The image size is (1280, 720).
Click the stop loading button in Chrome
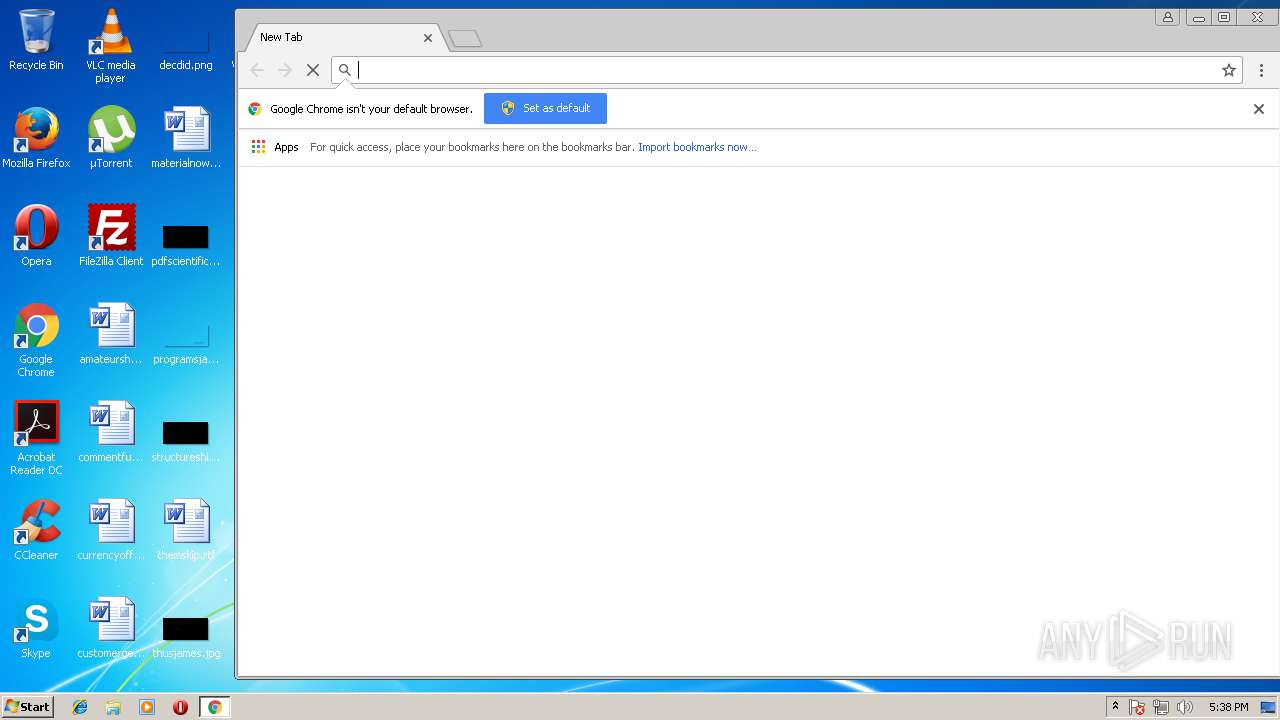click(x=312, y=70)
